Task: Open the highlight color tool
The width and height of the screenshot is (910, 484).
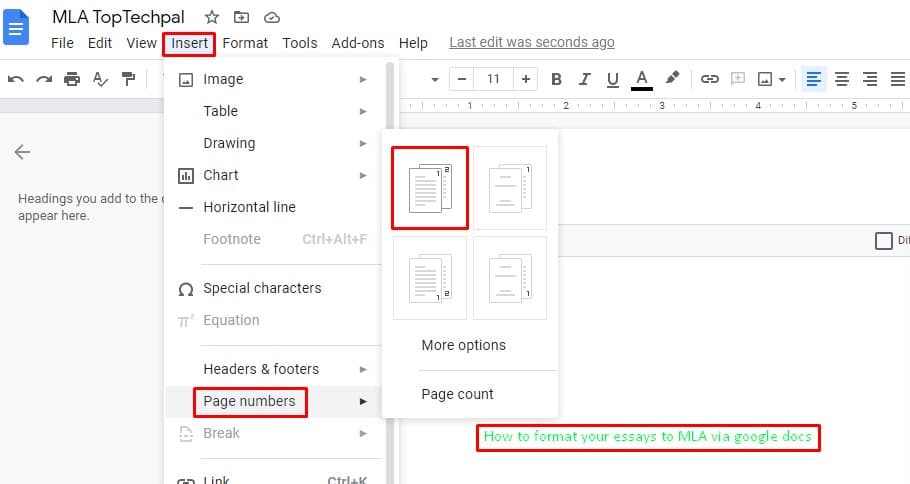Action: pos(672,78)
